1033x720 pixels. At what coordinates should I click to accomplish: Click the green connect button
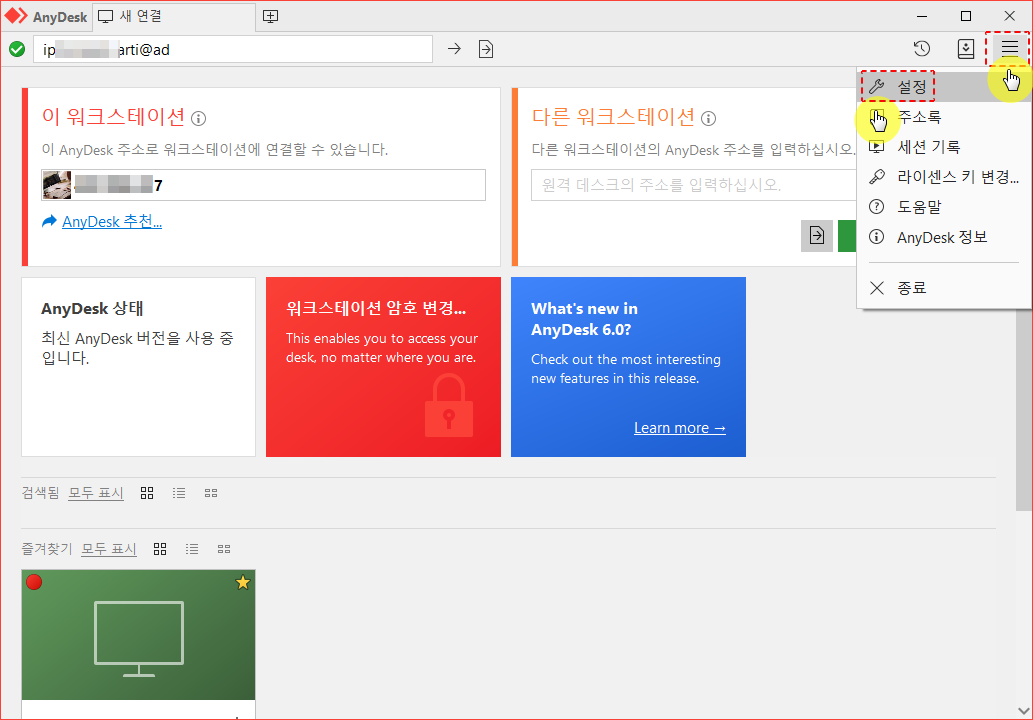(847, 236)
